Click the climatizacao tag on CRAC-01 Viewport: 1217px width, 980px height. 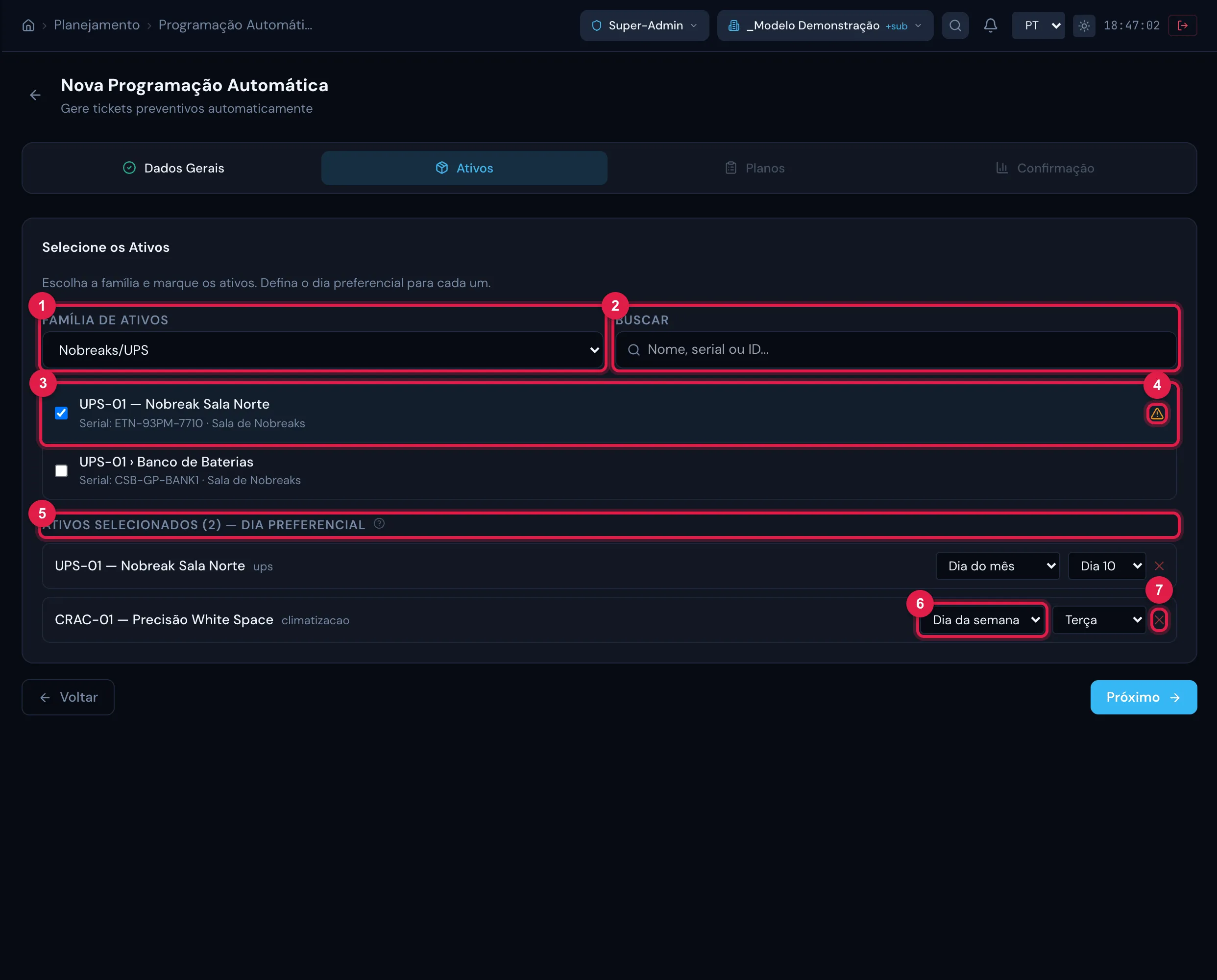[x=315, y=620]
